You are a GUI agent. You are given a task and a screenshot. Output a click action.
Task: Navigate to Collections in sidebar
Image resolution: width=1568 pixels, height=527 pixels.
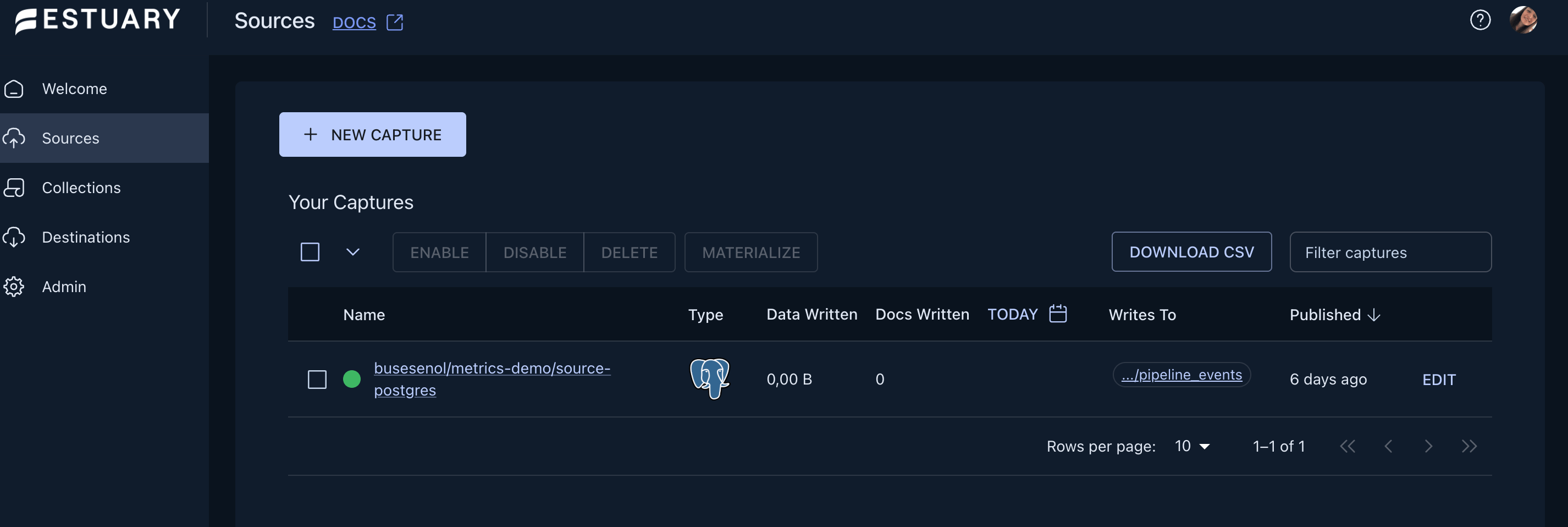click(x=81, y=188)
